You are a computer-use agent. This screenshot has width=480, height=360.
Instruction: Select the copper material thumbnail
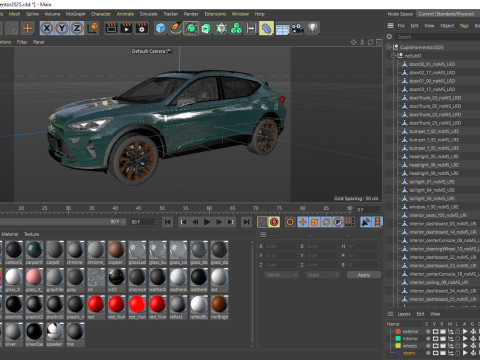click(x=116, y=250)
